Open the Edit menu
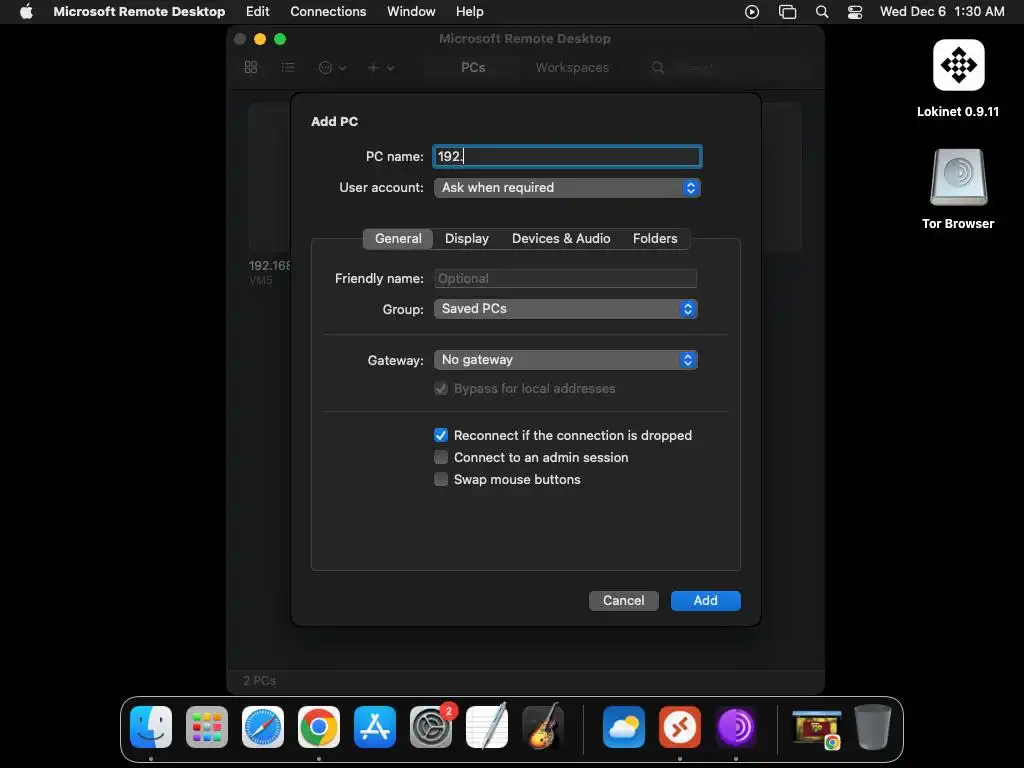 (x=257, y=12)
